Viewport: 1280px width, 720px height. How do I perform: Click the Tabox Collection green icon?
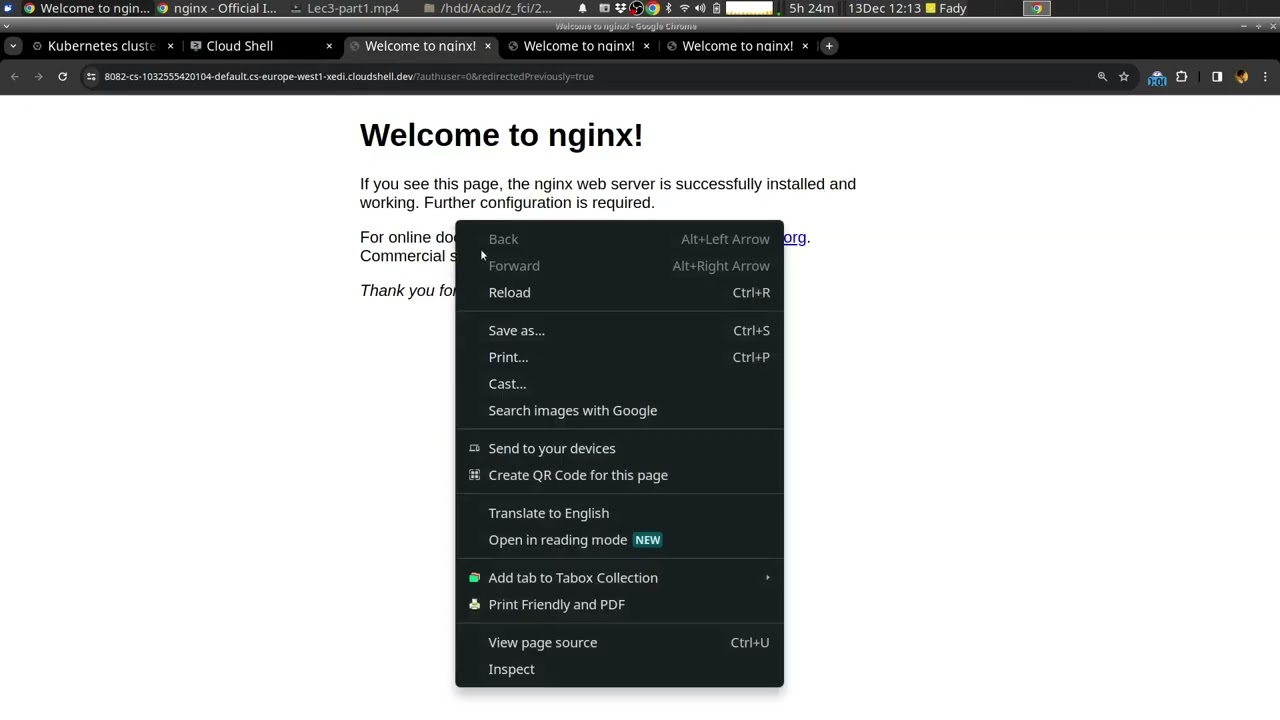474,578
